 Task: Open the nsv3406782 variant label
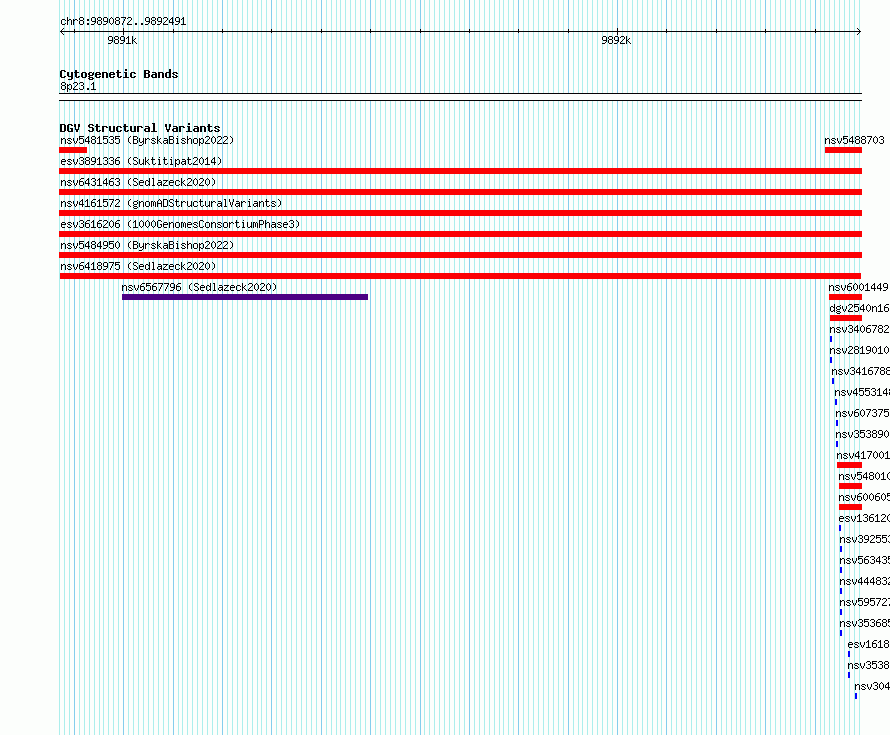(x=859, y=329)
